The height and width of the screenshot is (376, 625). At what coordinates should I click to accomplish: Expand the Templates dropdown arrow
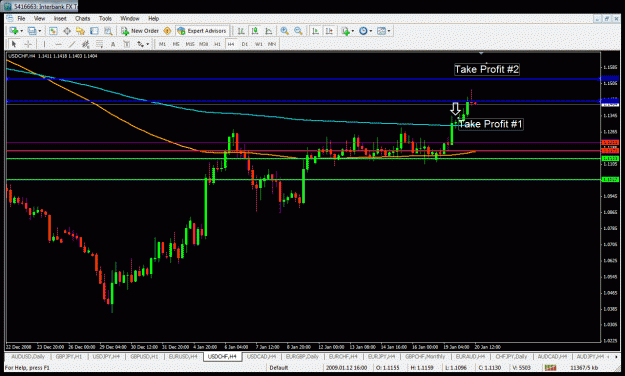coord(389,31)
